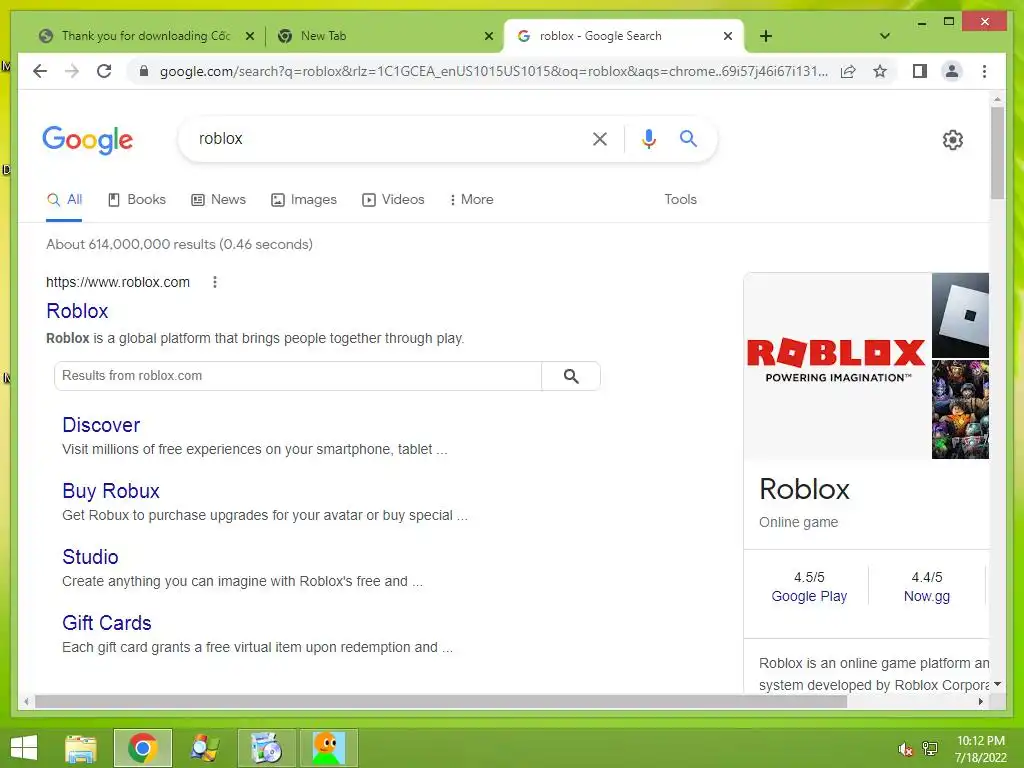The width and height of the screenshot is (1024, 768).
Task: Click the scroll down arrow
Action: coord(997,684)
